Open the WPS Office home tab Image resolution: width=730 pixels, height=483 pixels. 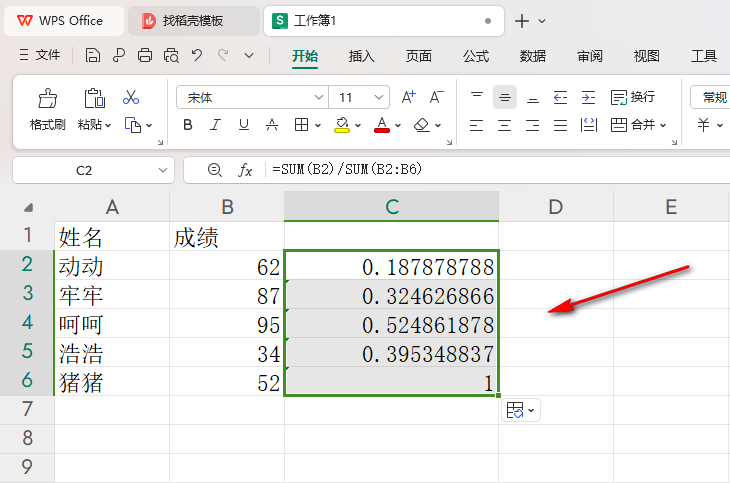pos(64,21)
